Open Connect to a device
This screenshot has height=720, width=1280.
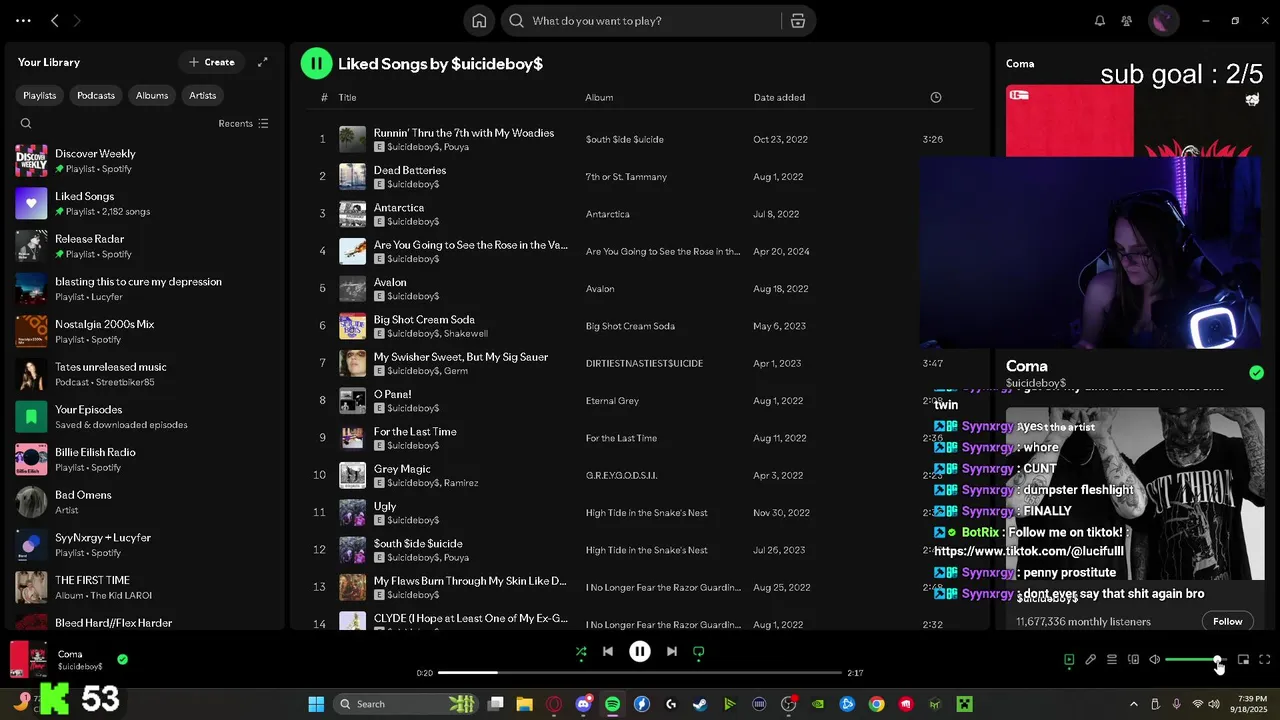(x=1133, y=660)
